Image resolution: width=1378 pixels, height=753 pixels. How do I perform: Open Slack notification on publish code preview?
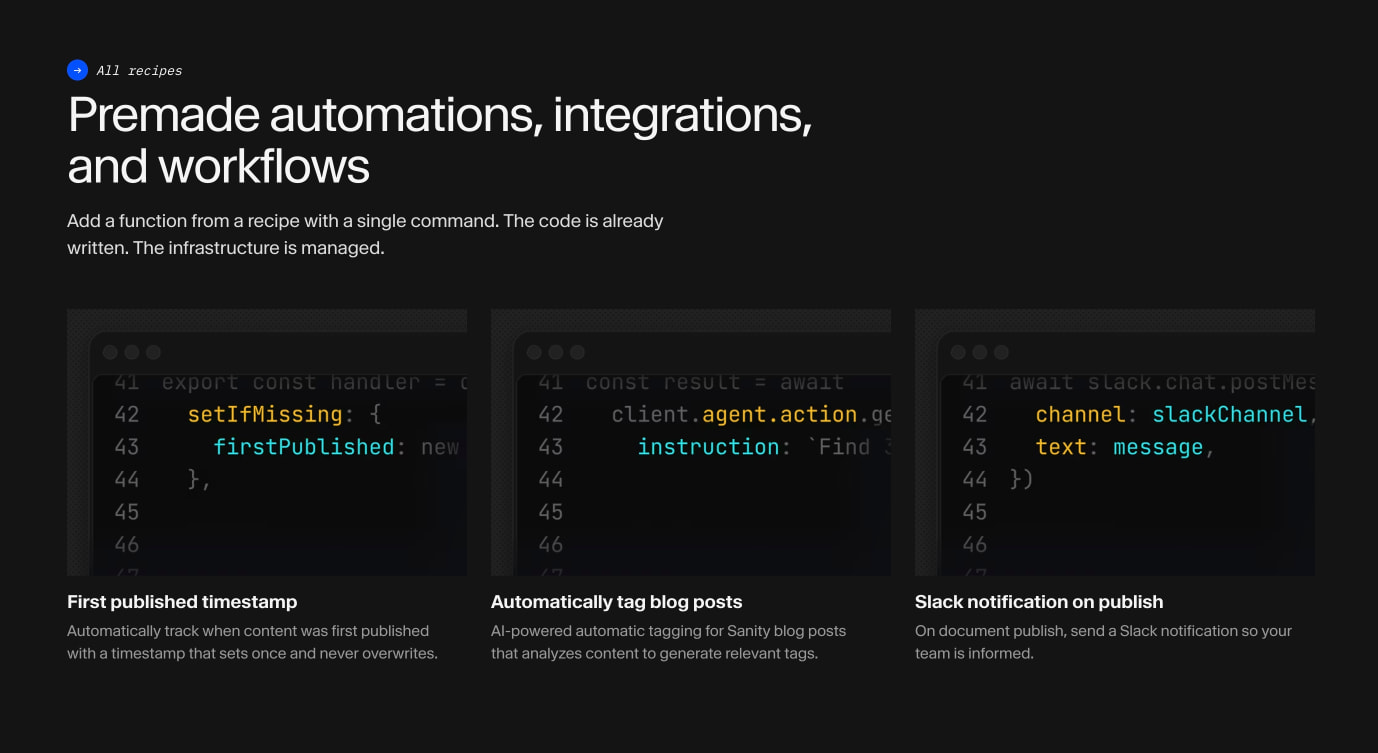tap(1115, 442)
